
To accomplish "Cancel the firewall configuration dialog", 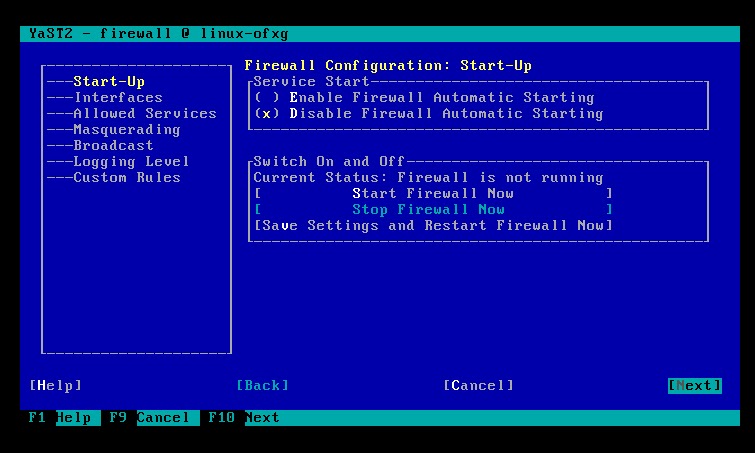I will coord(478,385).
